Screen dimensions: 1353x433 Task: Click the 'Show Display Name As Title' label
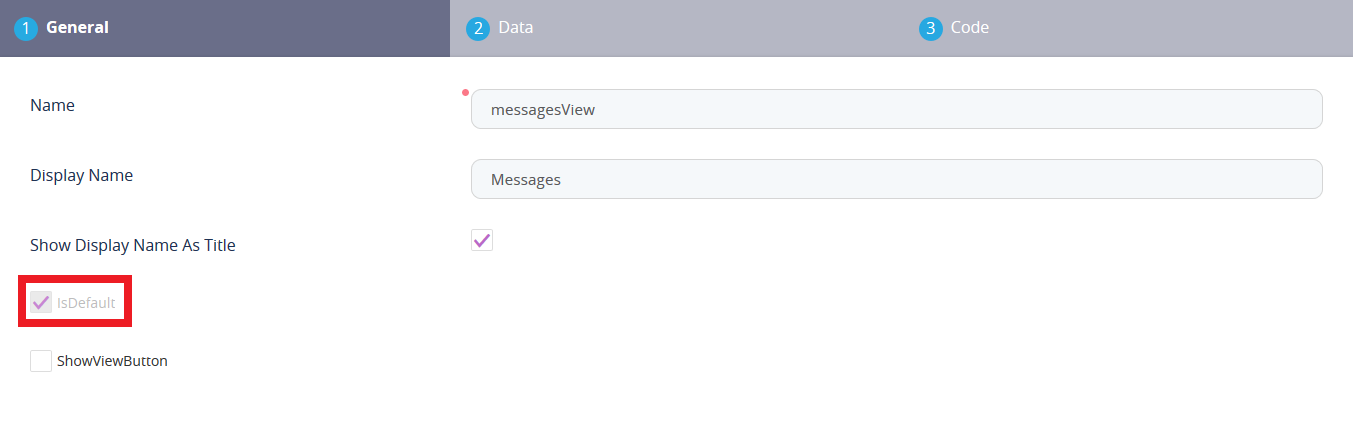click(x=132, y=245)
